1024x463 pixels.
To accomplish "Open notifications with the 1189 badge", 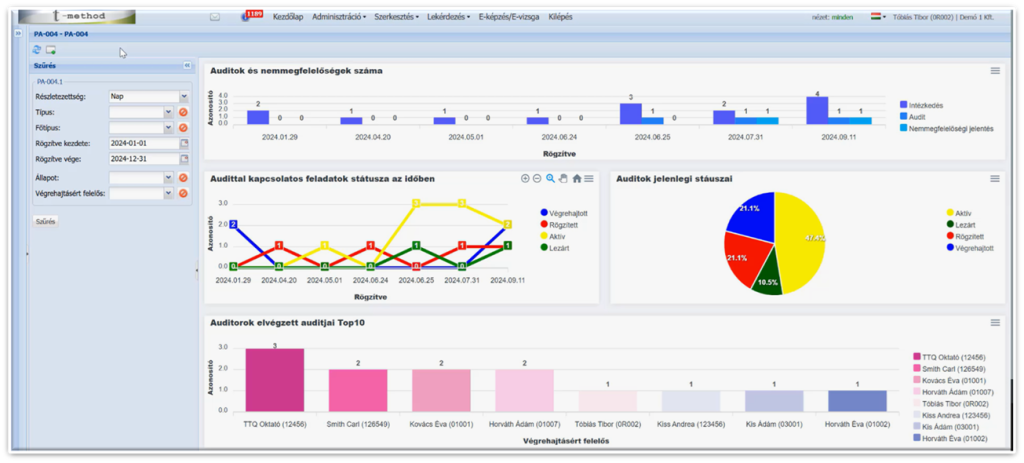I will pos(249,16).
